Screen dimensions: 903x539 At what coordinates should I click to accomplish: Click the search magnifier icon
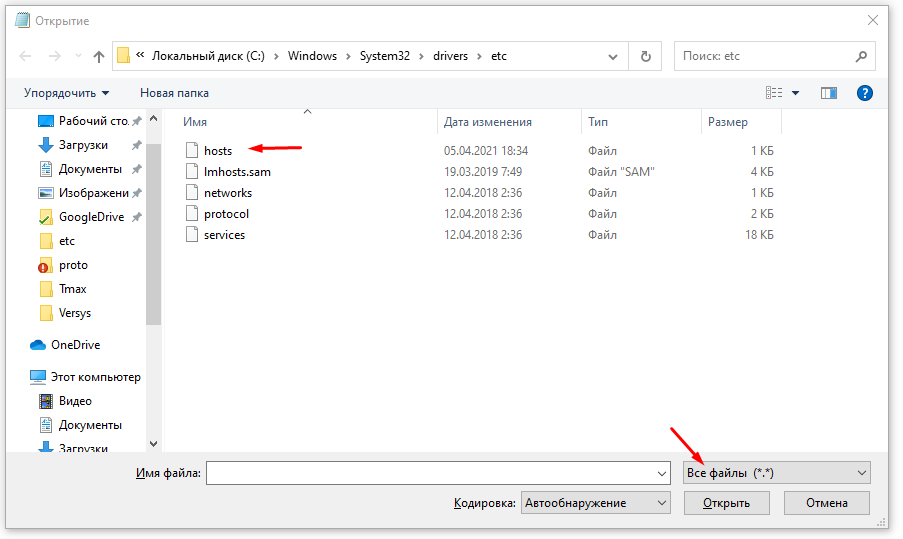click(x=861, y=56)
